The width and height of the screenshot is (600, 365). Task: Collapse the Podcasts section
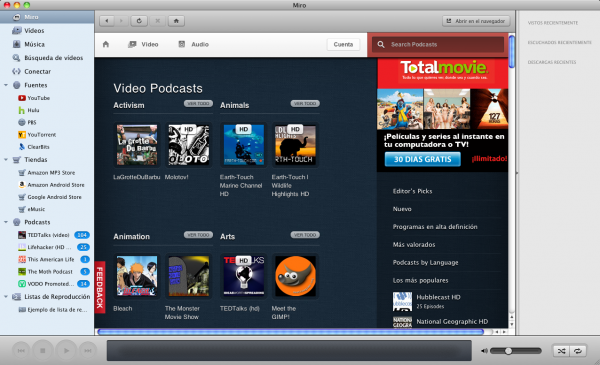[x=6, y=222]
